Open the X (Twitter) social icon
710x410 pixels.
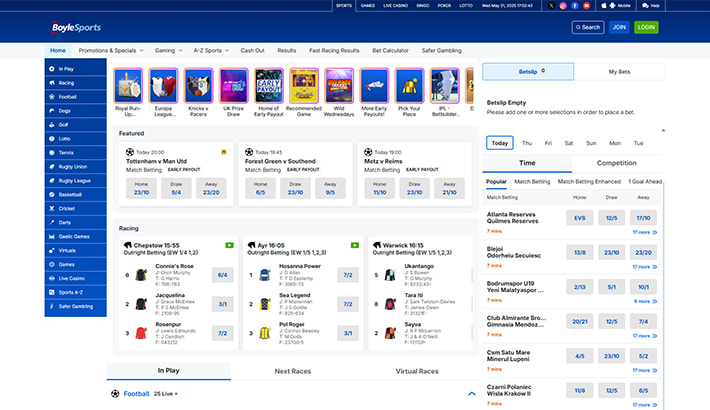tap(551, 5)
